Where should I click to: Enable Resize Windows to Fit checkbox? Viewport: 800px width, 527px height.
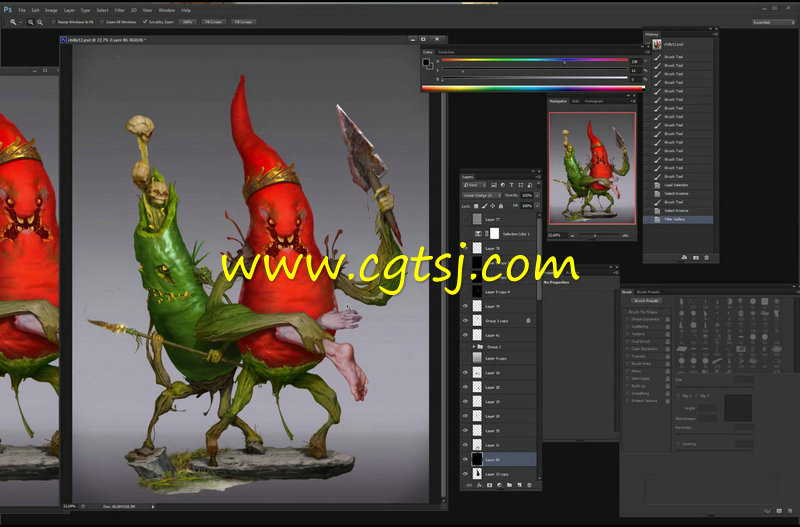(x=54, y=22)
